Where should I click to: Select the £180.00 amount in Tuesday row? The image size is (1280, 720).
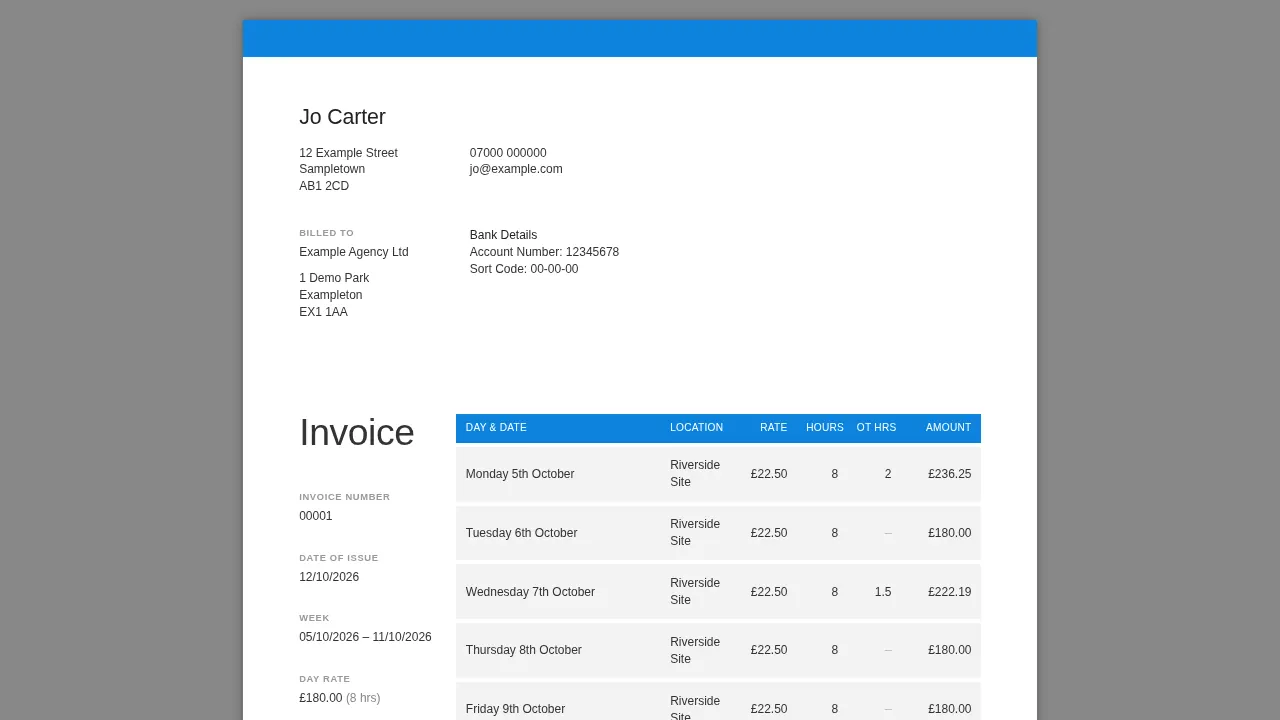pos(950,533)
